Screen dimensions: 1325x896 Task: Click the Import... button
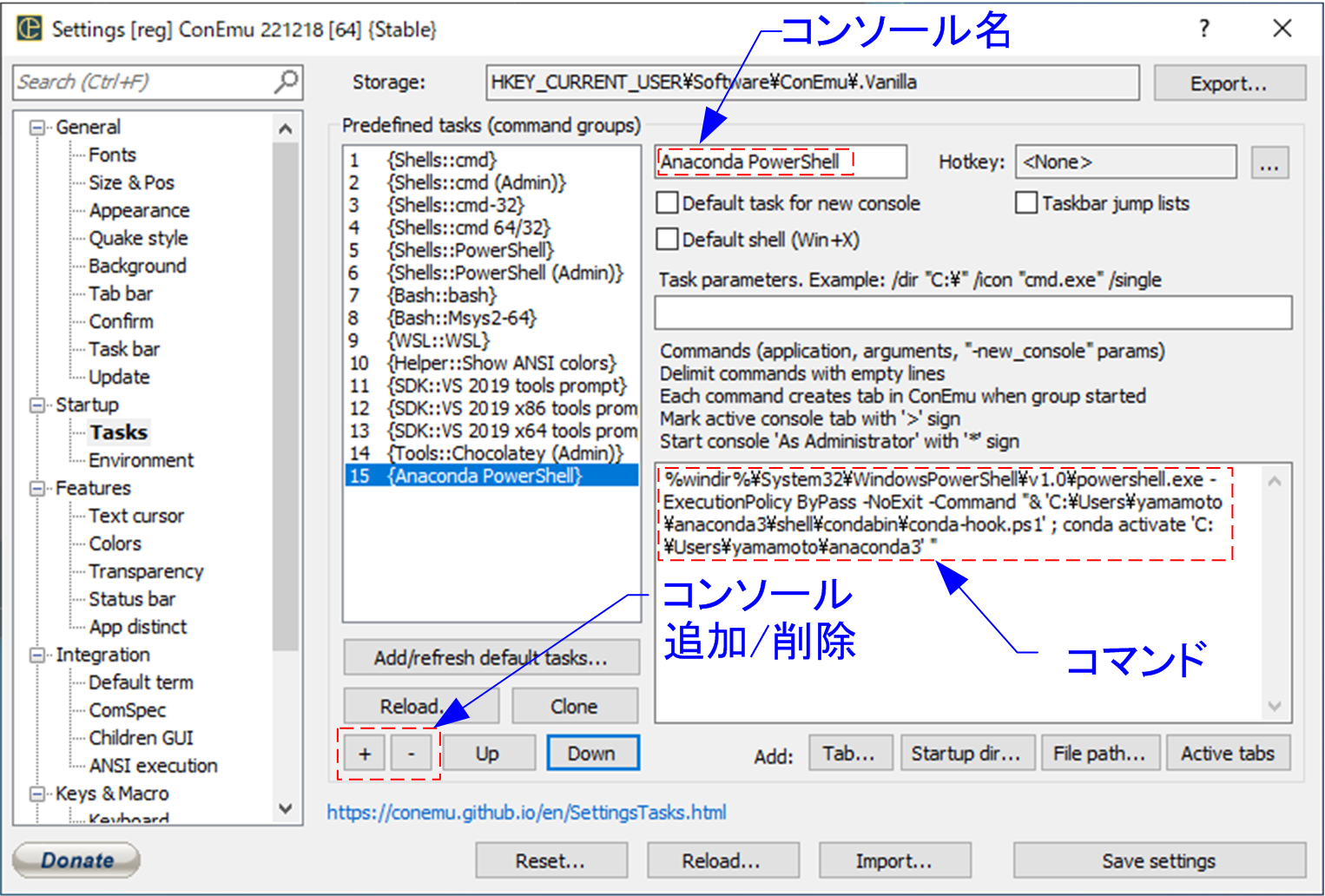coord(893,861)
